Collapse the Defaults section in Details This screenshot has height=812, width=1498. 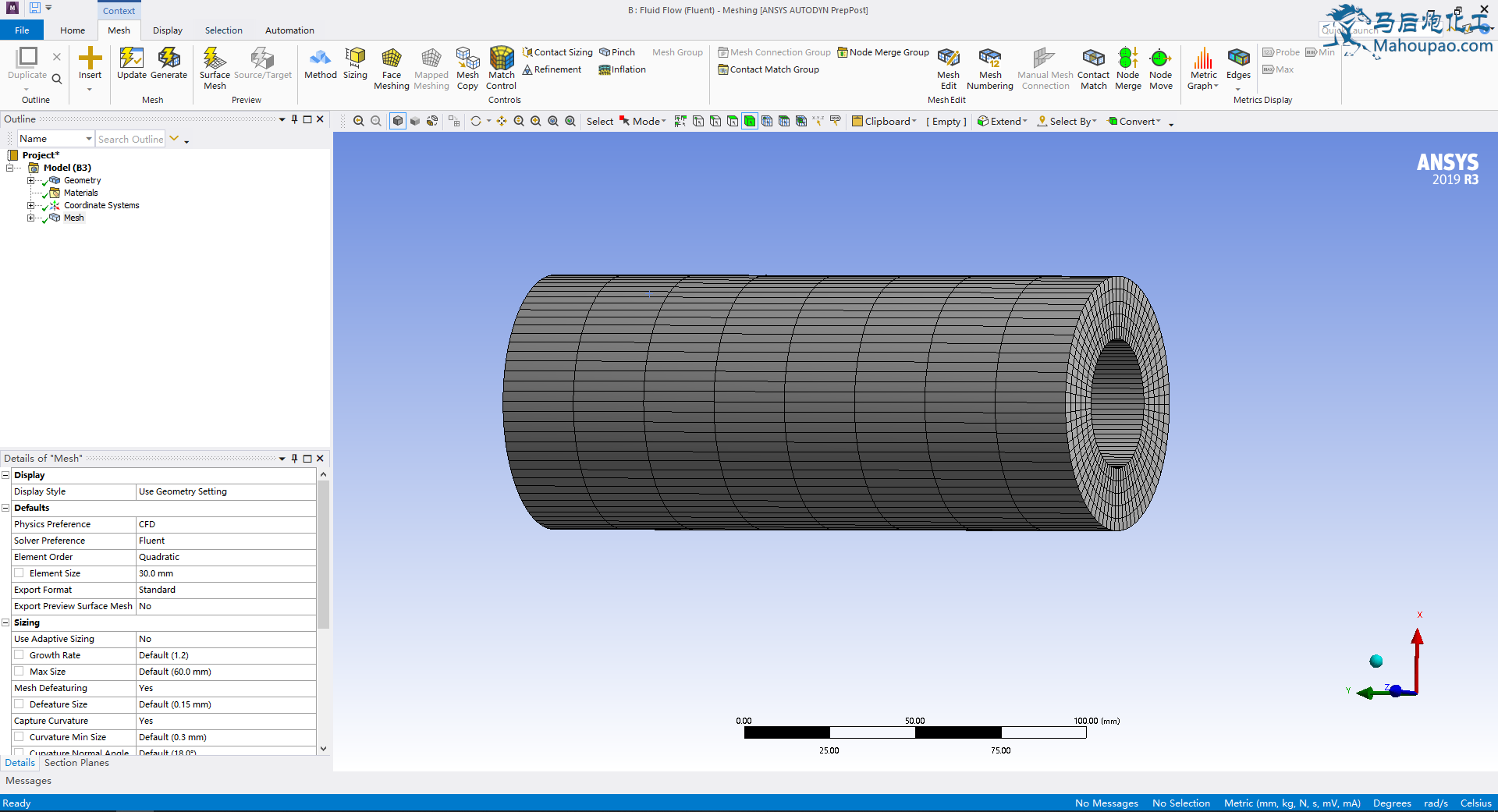coord(5,508)
